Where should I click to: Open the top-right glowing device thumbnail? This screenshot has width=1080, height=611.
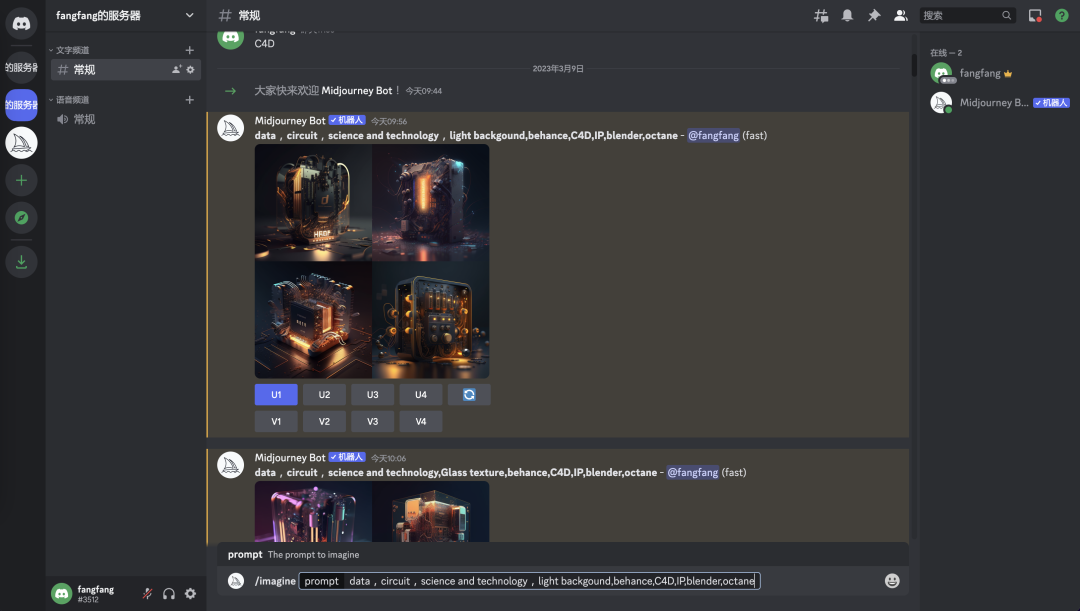pyautogui.click(x=431, y=203)
